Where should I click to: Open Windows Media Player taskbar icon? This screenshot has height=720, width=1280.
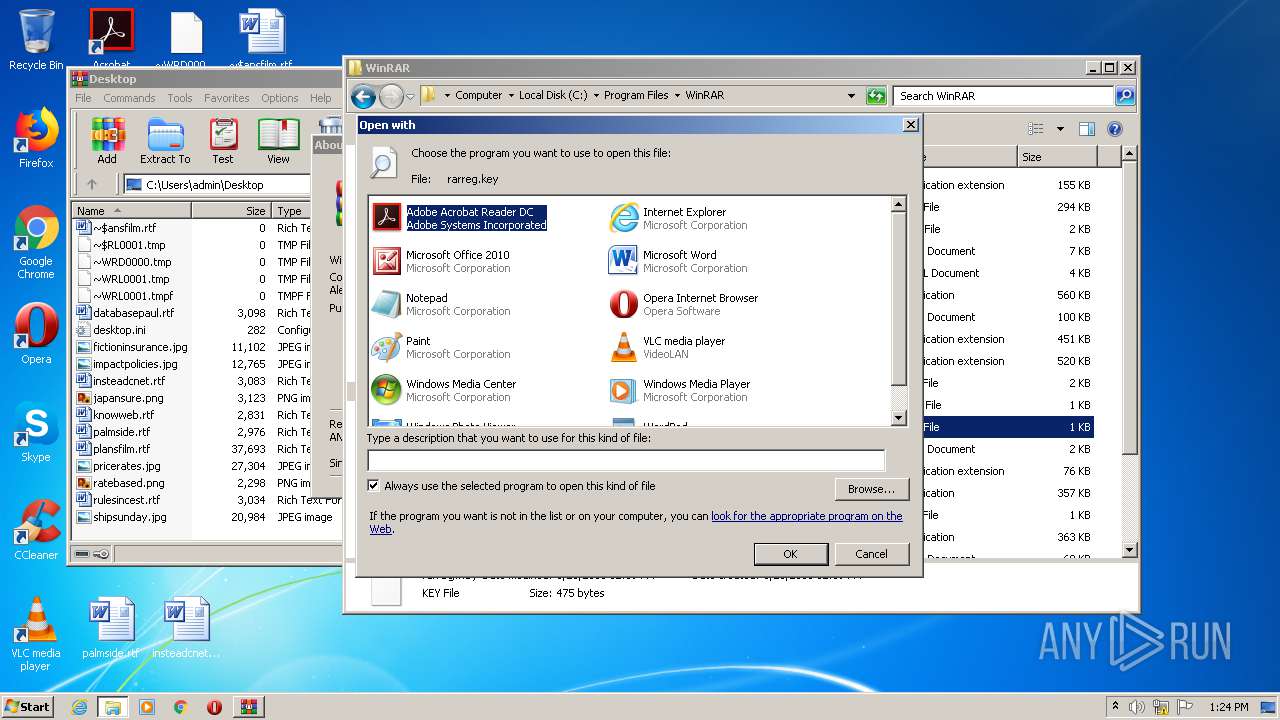147,707
